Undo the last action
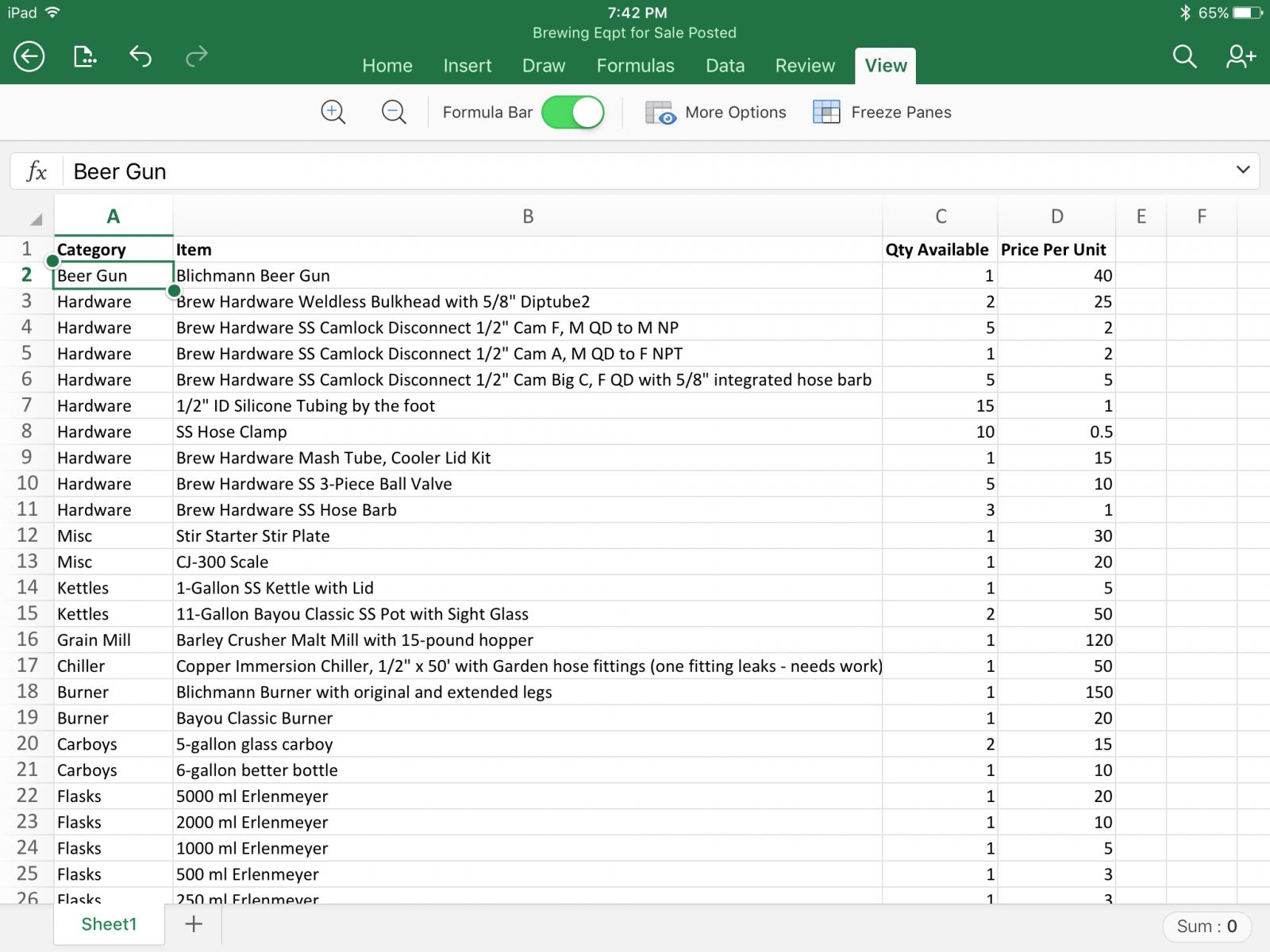This screenshot has height=952, width=1270. pos(140,56)
